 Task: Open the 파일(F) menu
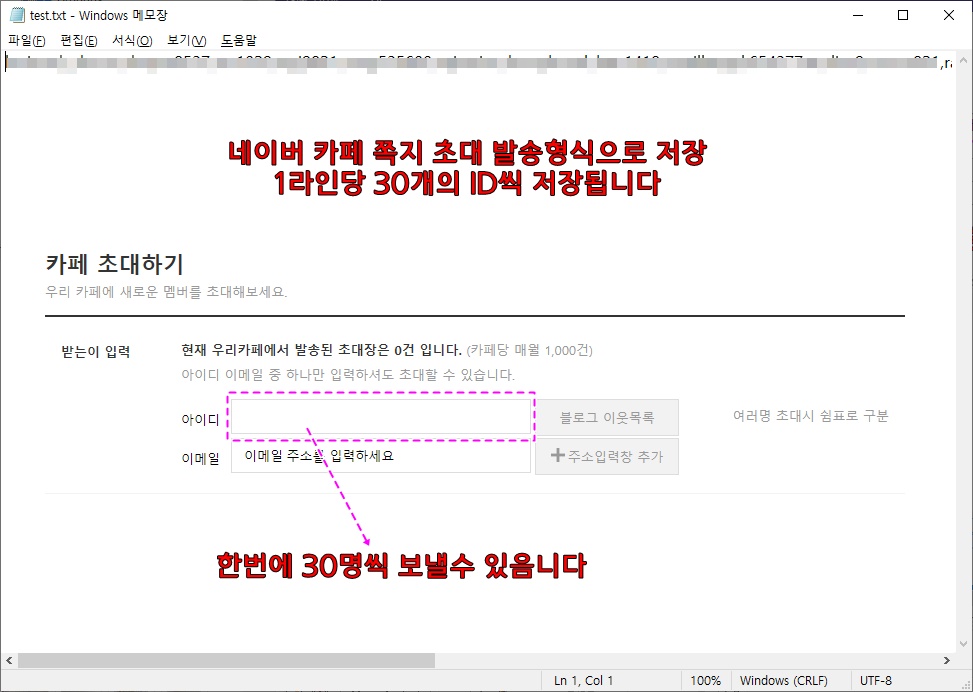point(27,40)
